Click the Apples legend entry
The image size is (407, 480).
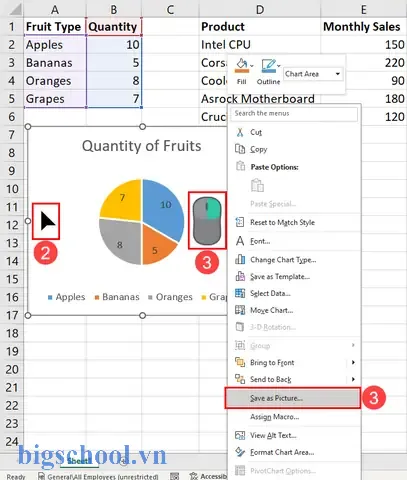(x=67, y=297)
